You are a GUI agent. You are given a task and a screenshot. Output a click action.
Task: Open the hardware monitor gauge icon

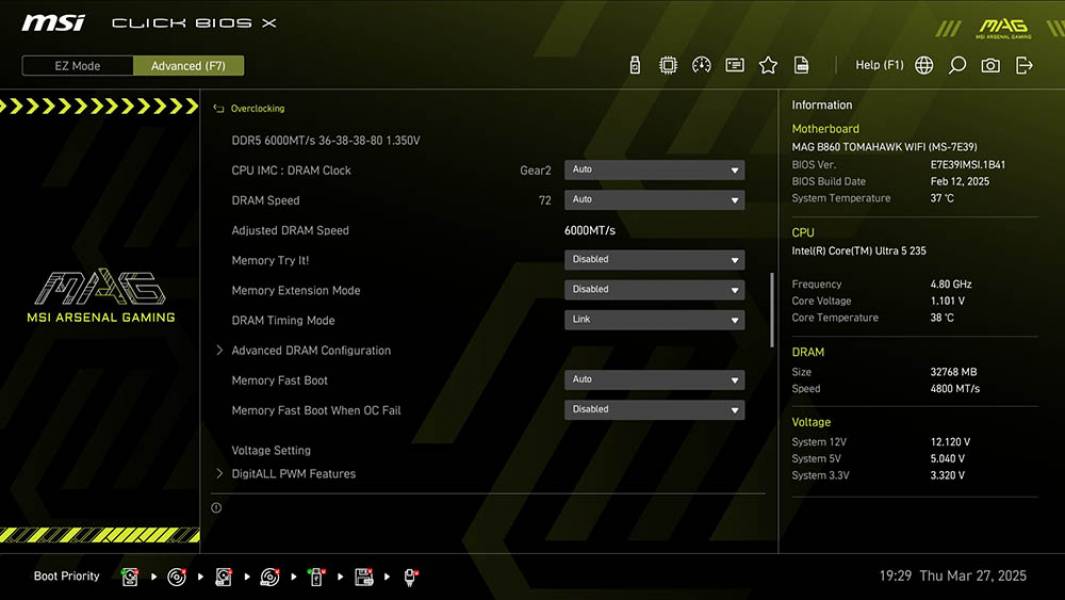coord(701,65)
